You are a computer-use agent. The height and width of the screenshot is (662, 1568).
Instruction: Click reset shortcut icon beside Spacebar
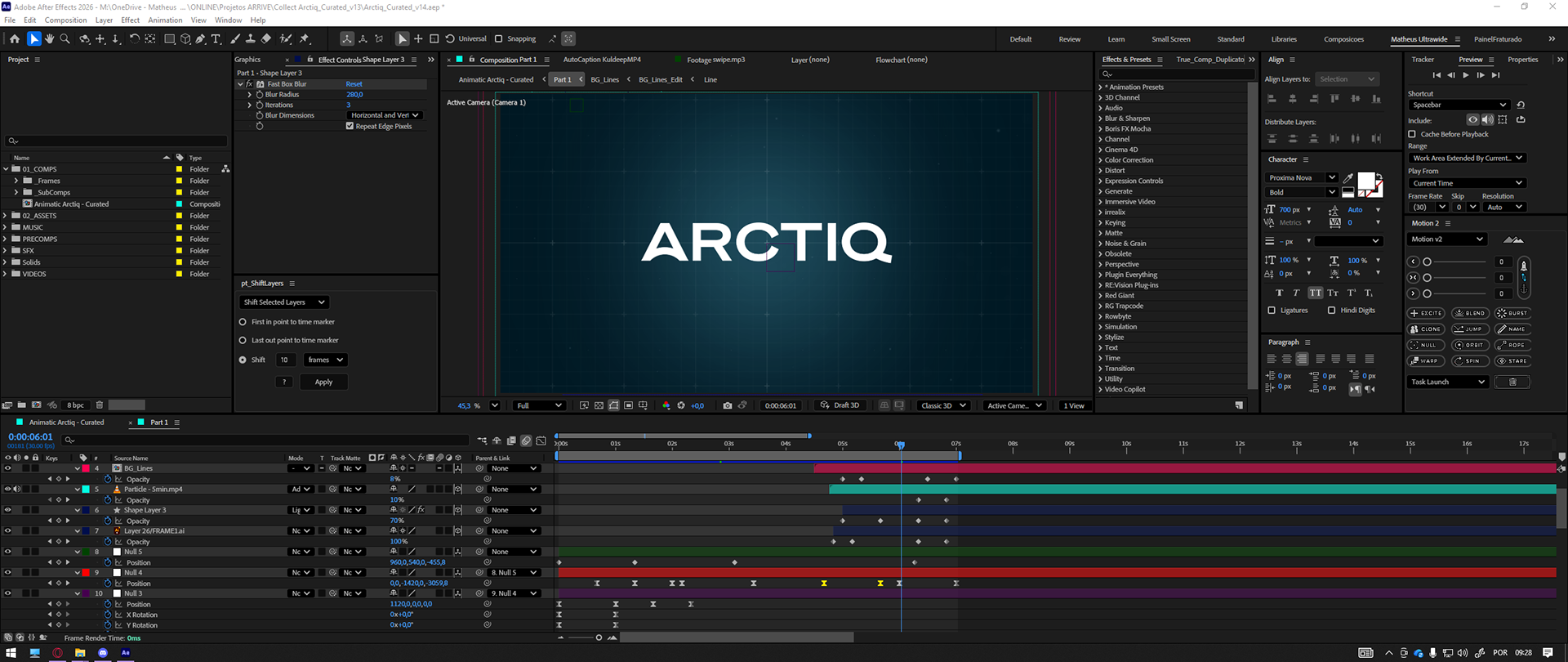coord(1521,105)
